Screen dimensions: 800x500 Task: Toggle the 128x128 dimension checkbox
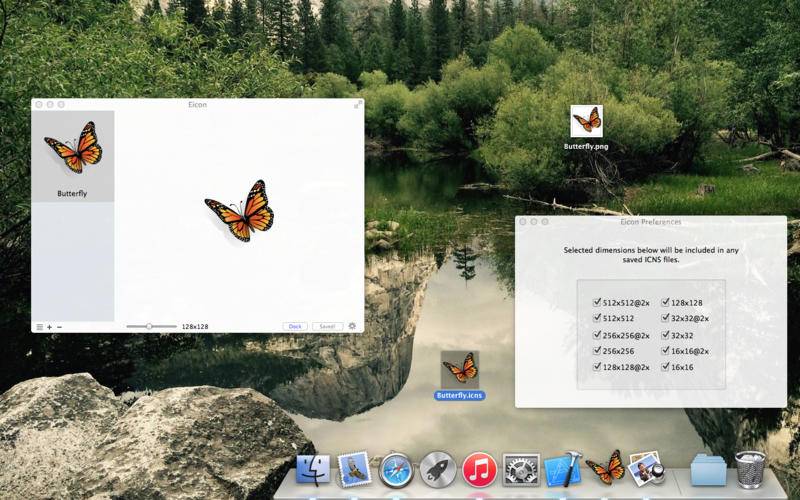tap(665, 302)
